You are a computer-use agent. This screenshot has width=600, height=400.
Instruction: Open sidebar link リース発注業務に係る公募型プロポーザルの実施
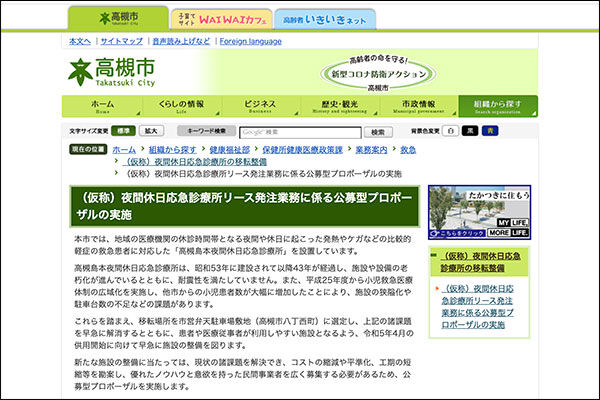(x=478, y=307)
